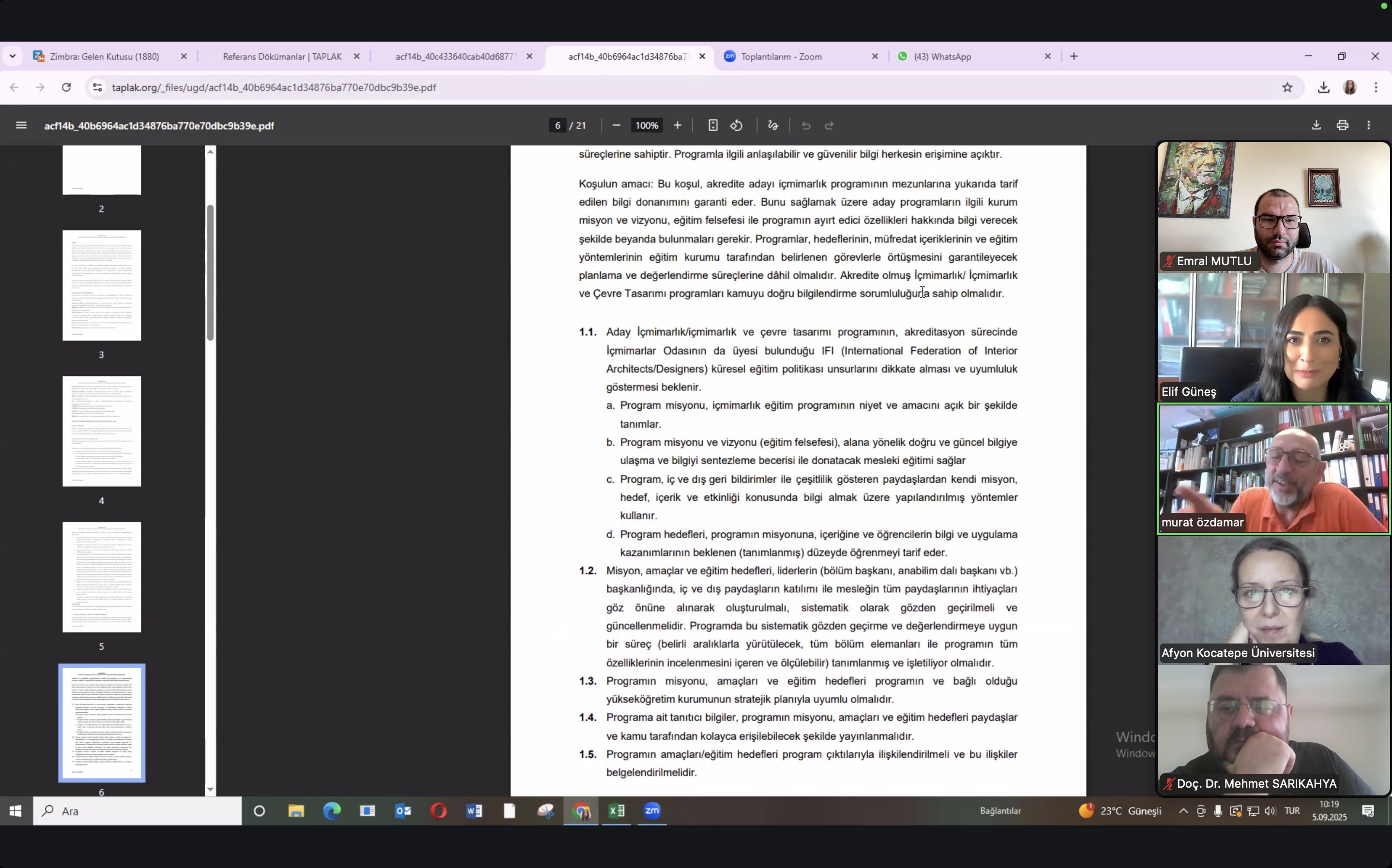The height and width of the screenshot is (868, 1392).
Task: Click the volume icon in system tray
Action: (1270, 810)
